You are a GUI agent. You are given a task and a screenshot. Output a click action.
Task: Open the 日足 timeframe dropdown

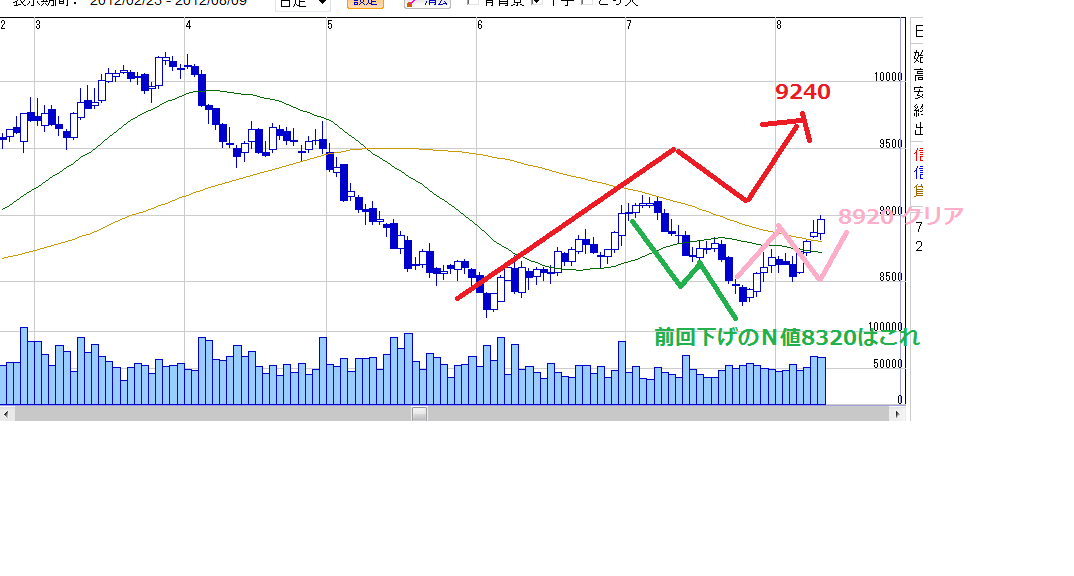303,4
